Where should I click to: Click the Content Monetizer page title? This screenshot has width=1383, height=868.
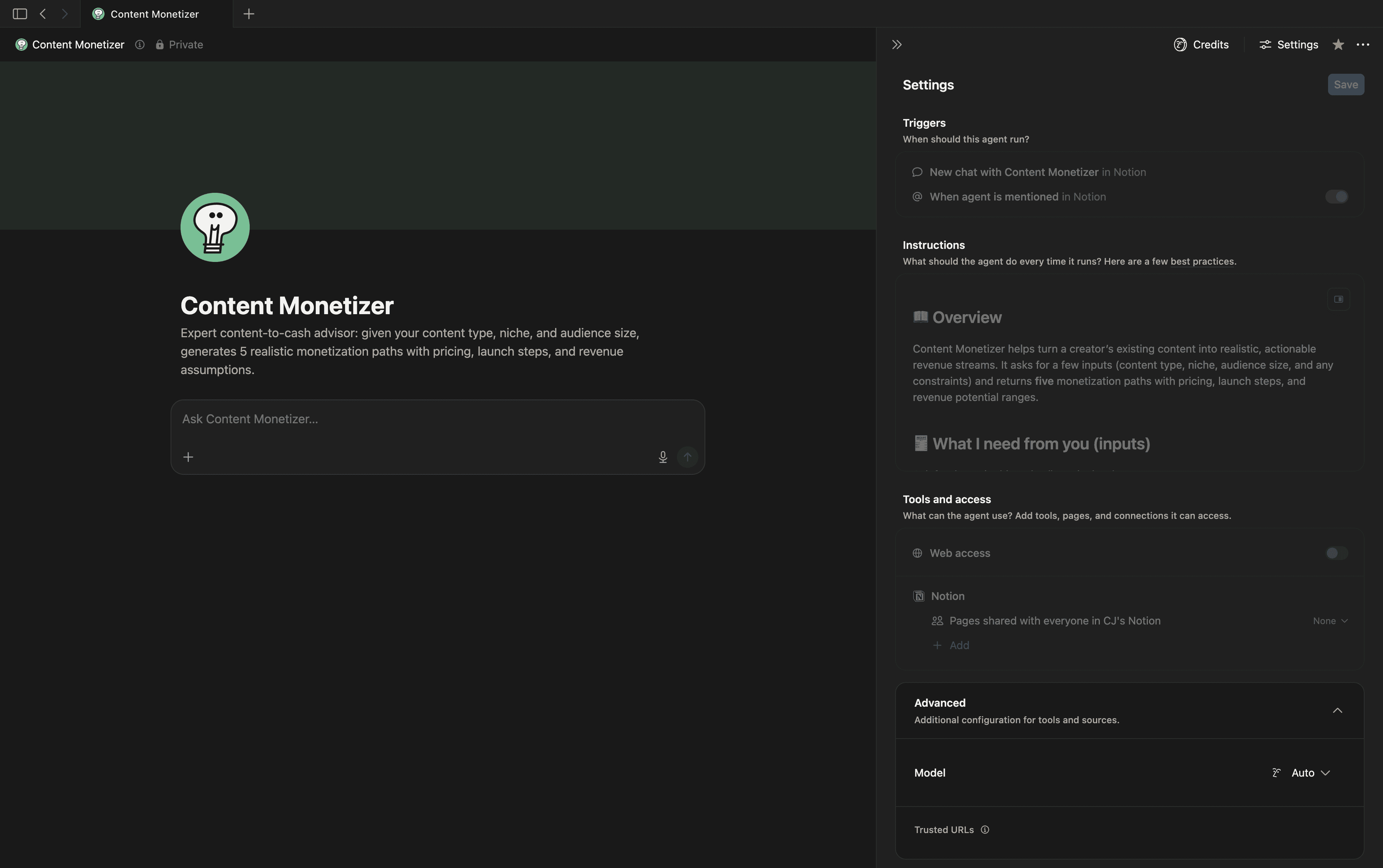[x=287, y=305]
